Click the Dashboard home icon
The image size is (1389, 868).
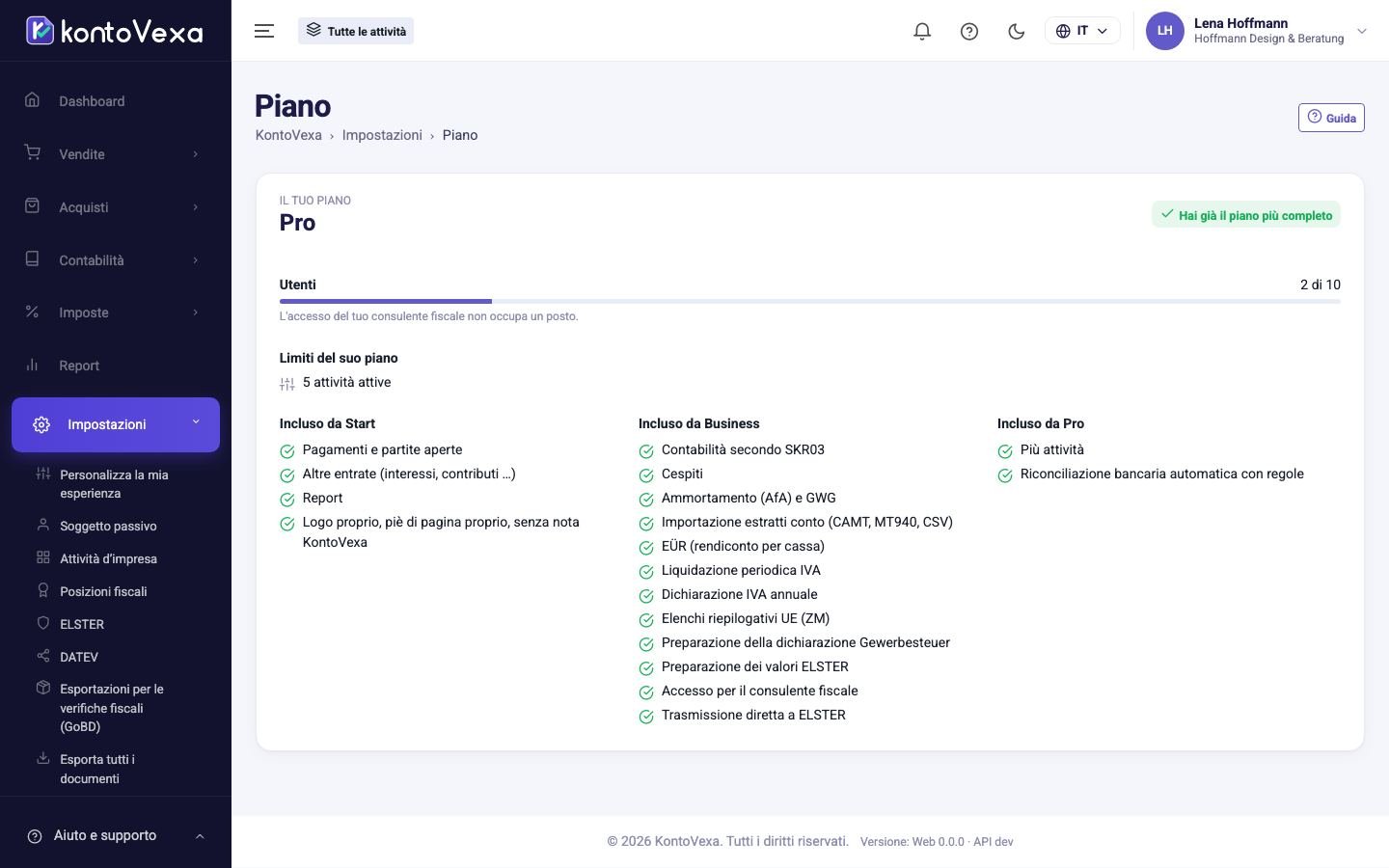click(x=32, y=100)
